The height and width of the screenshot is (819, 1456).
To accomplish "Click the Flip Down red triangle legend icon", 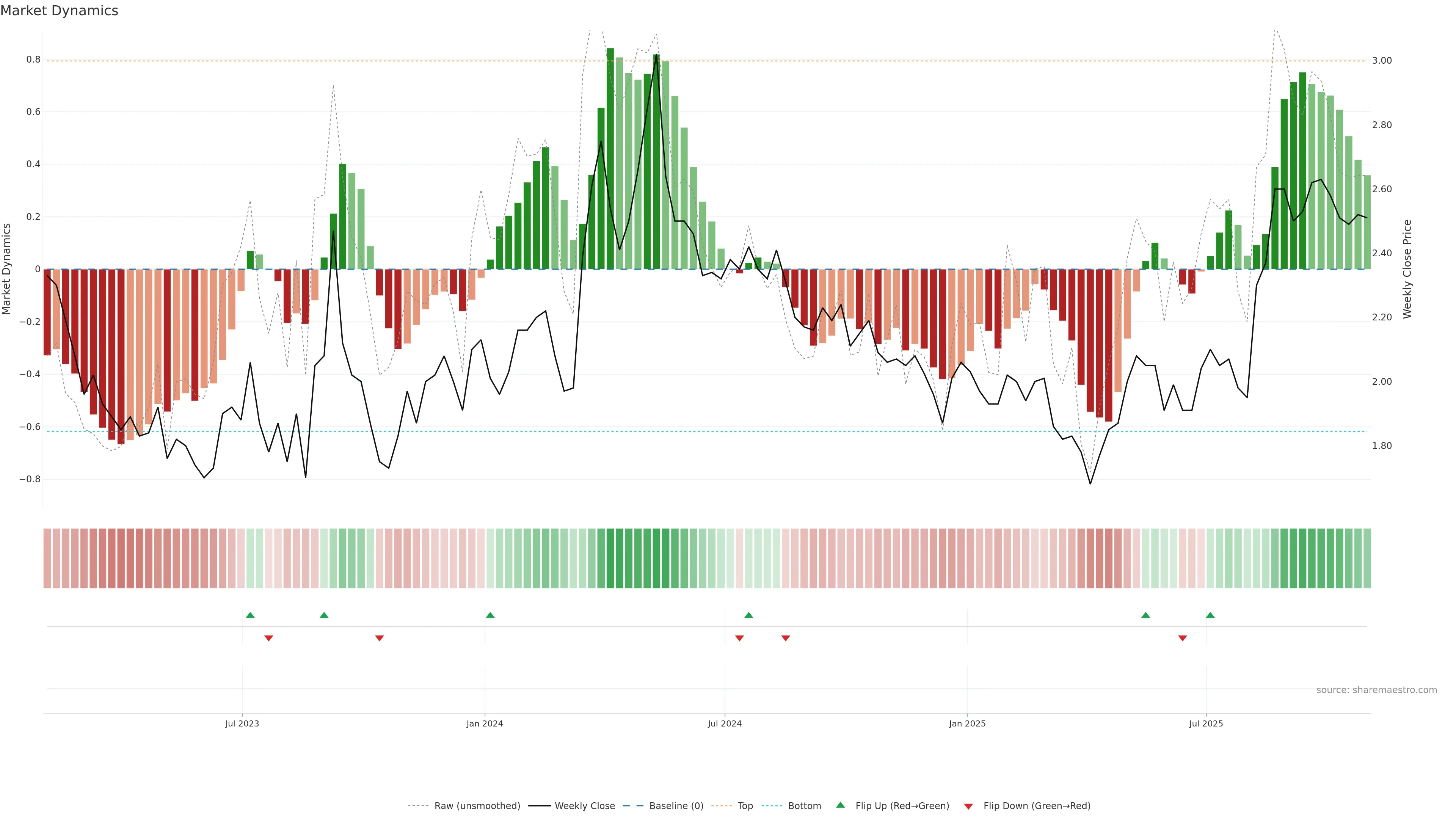I will click(968, 806).
